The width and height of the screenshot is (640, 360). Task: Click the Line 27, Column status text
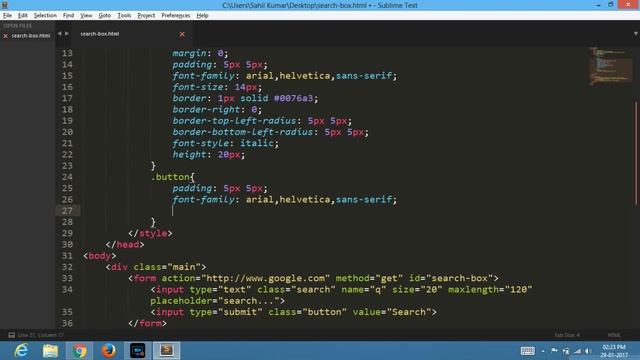point(41,335)
